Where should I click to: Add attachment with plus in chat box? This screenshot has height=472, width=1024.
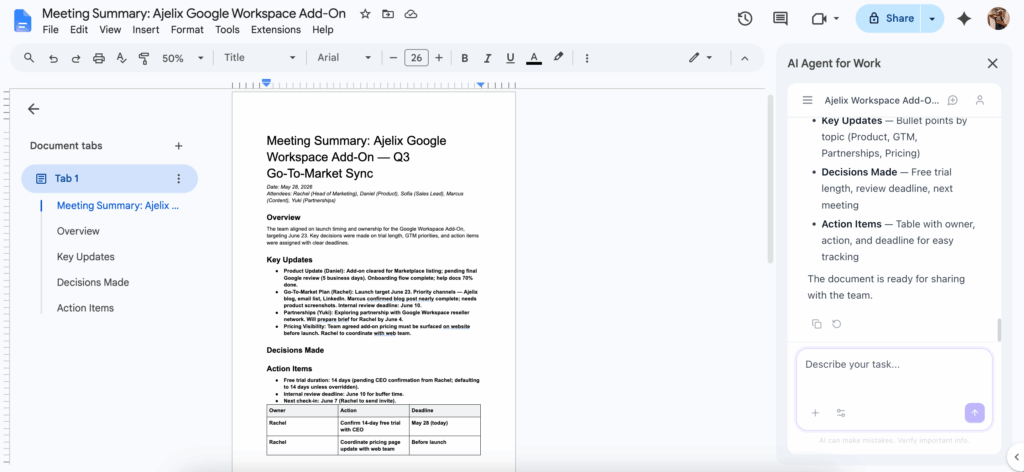click(815, 413)
